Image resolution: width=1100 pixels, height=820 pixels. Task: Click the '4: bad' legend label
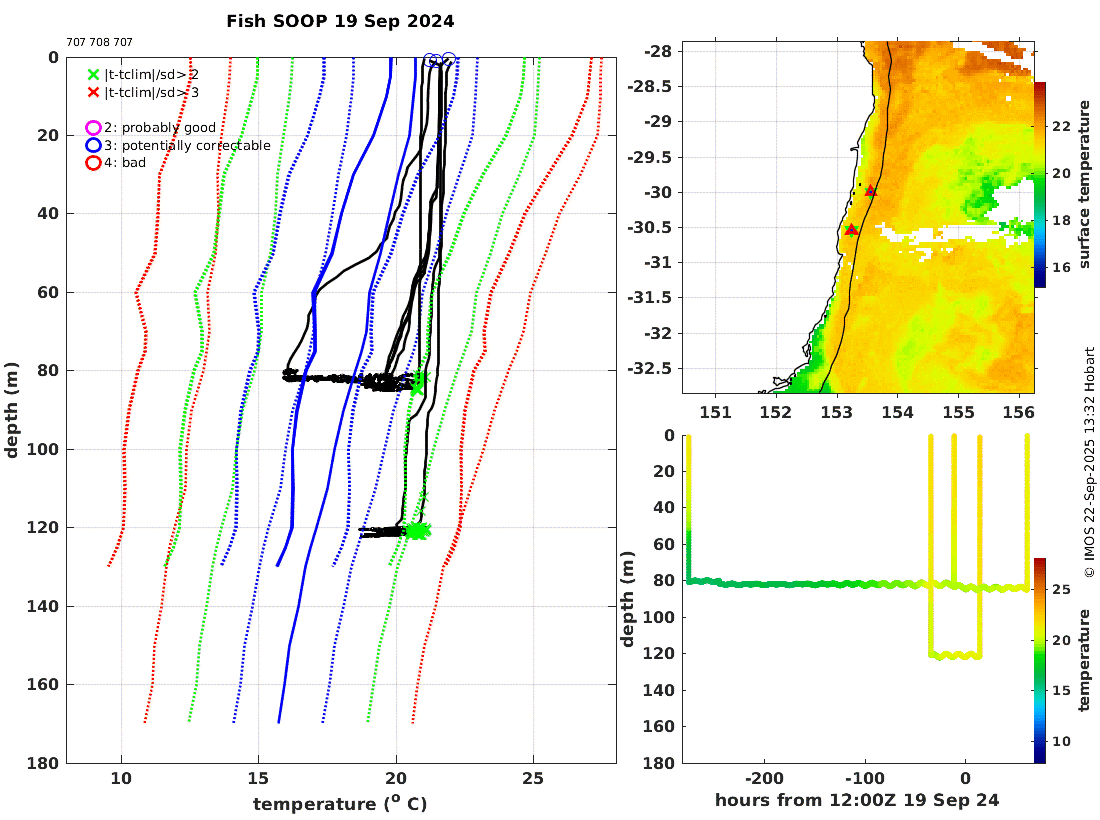point(125,163)
